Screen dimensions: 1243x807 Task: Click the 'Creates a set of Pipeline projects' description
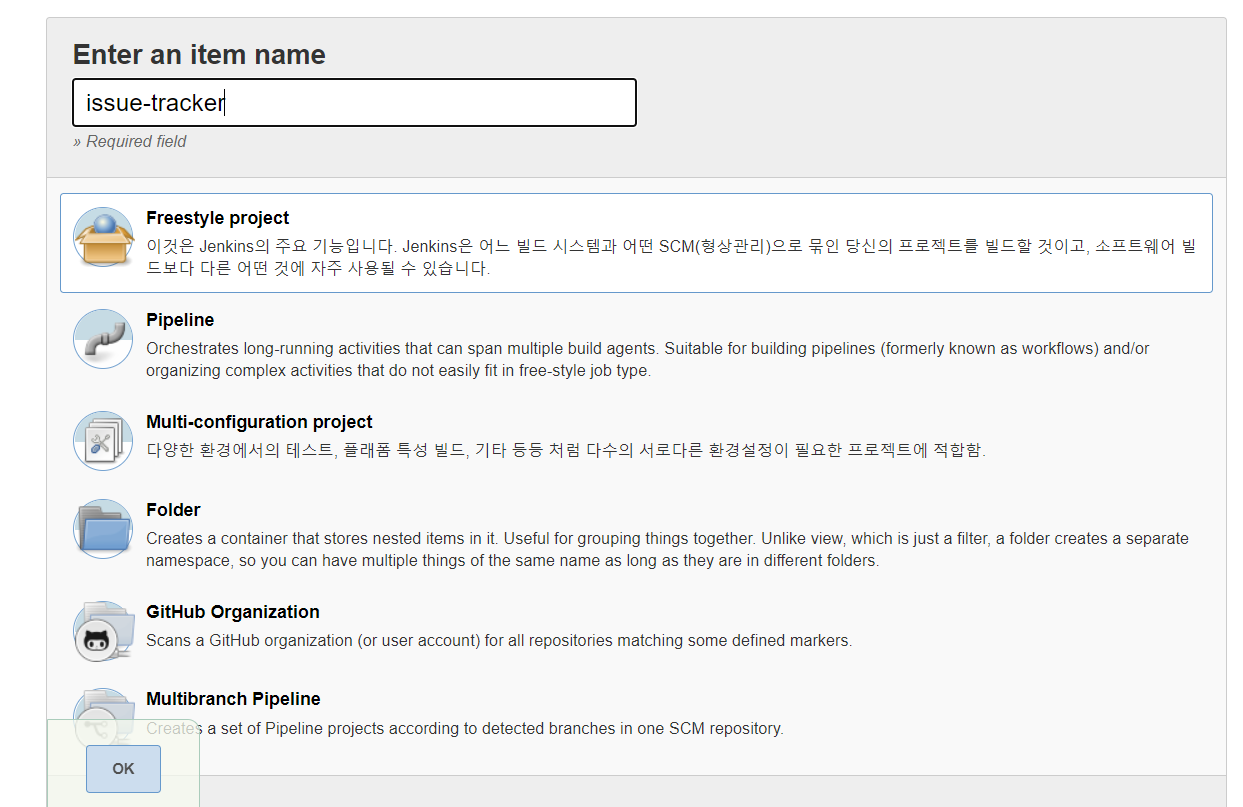[465, 728]
